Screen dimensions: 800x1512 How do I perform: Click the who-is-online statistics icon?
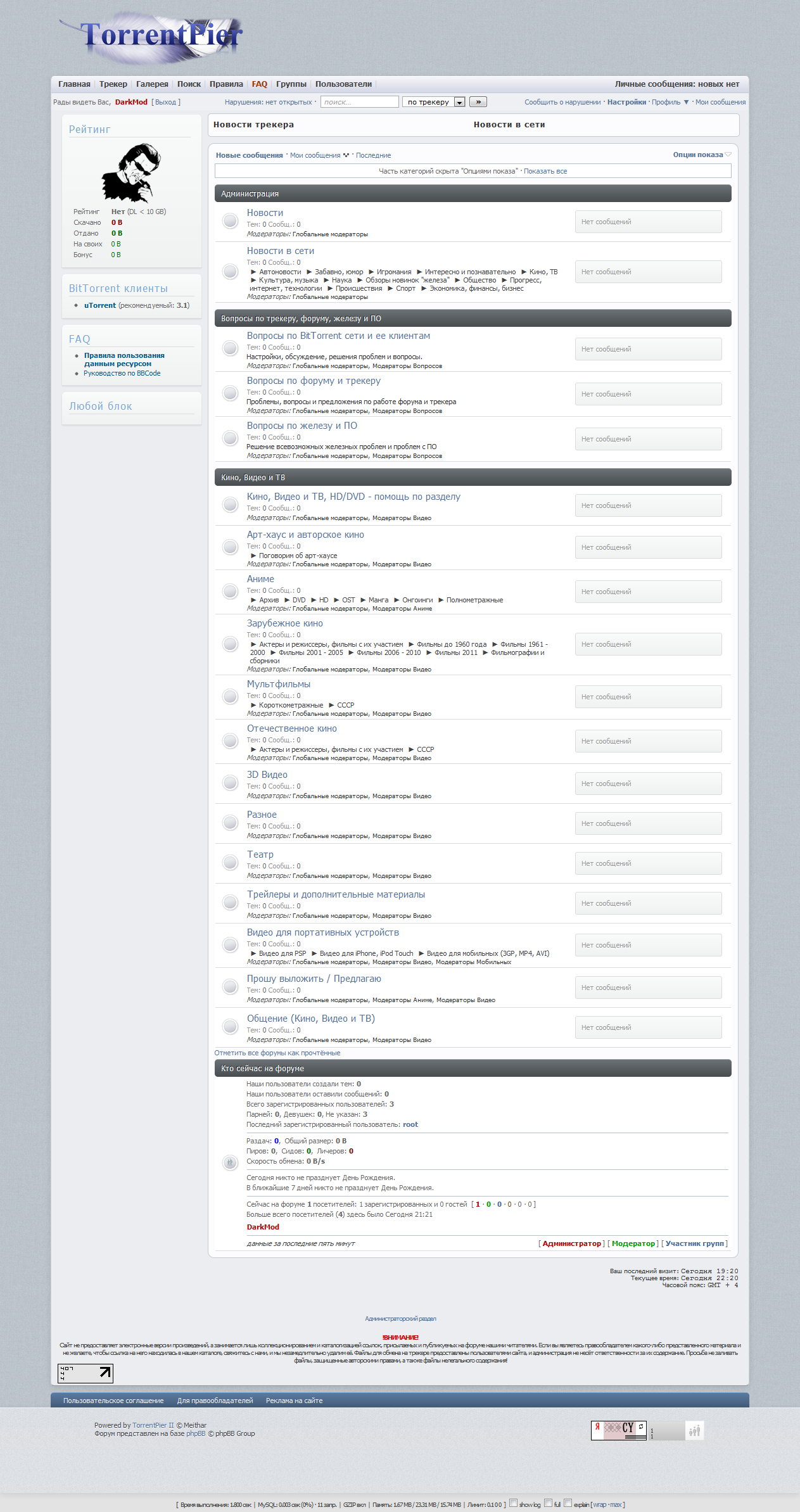tap(230, 1162)
